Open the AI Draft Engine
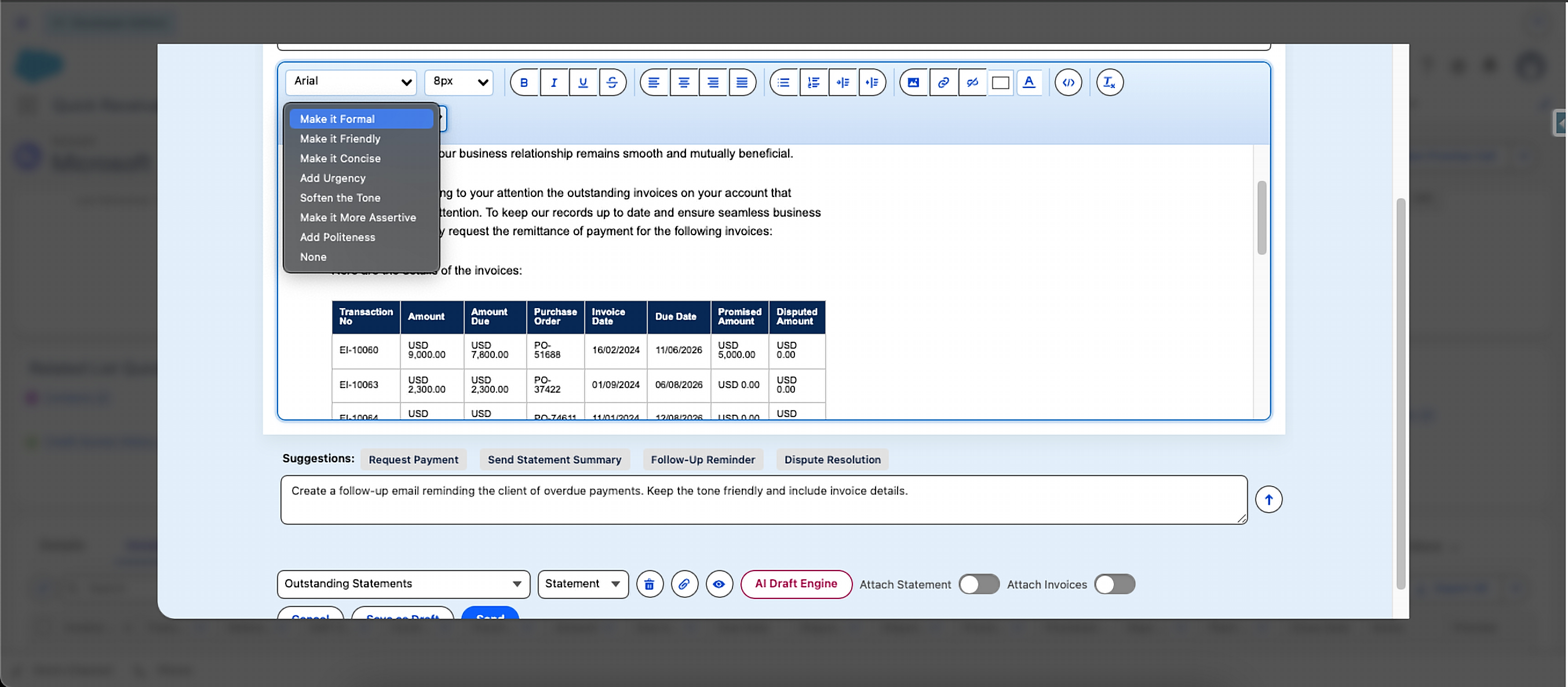1568x687 pixels. [796, 584]
